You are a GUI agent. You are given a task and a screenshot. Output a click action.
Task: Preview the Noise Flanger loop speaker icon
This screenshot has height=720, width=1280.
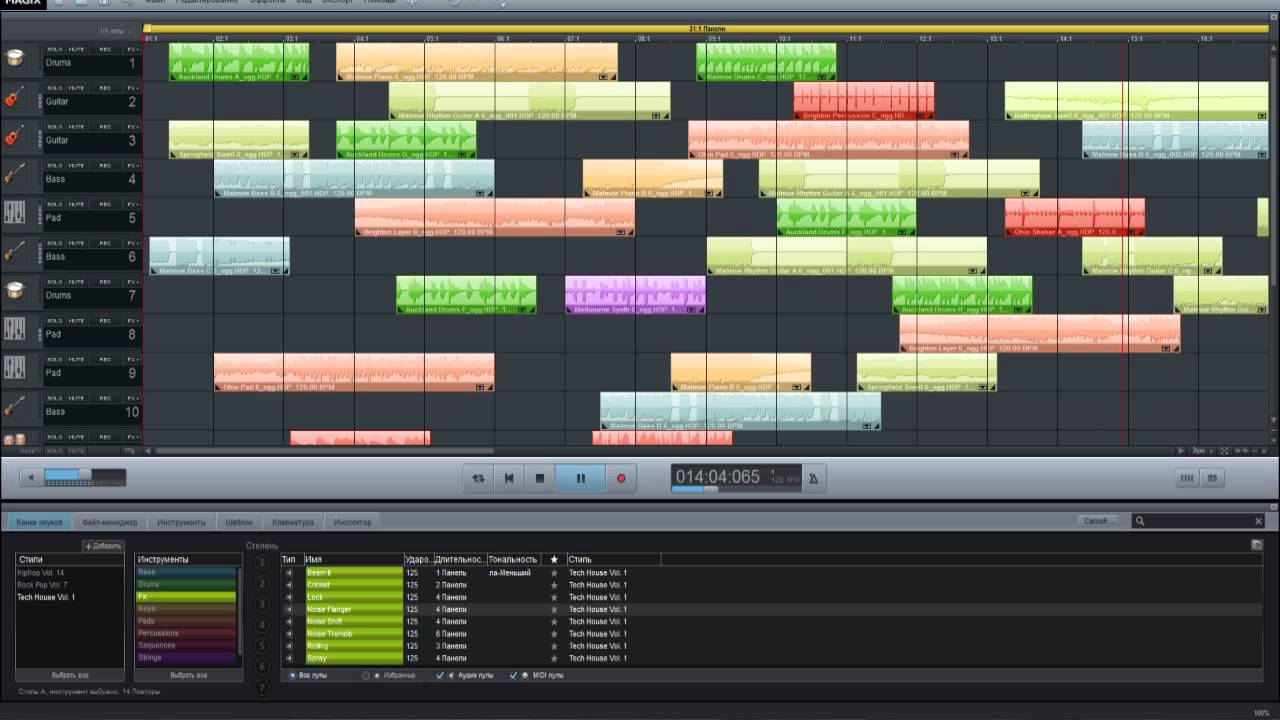click(x=290, y=609)
